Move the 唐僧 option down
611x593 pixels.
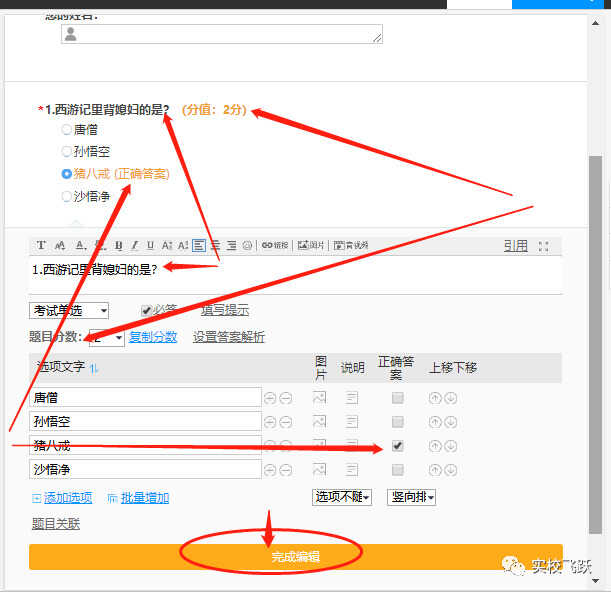pyautogui.click(x=451, y=398)
